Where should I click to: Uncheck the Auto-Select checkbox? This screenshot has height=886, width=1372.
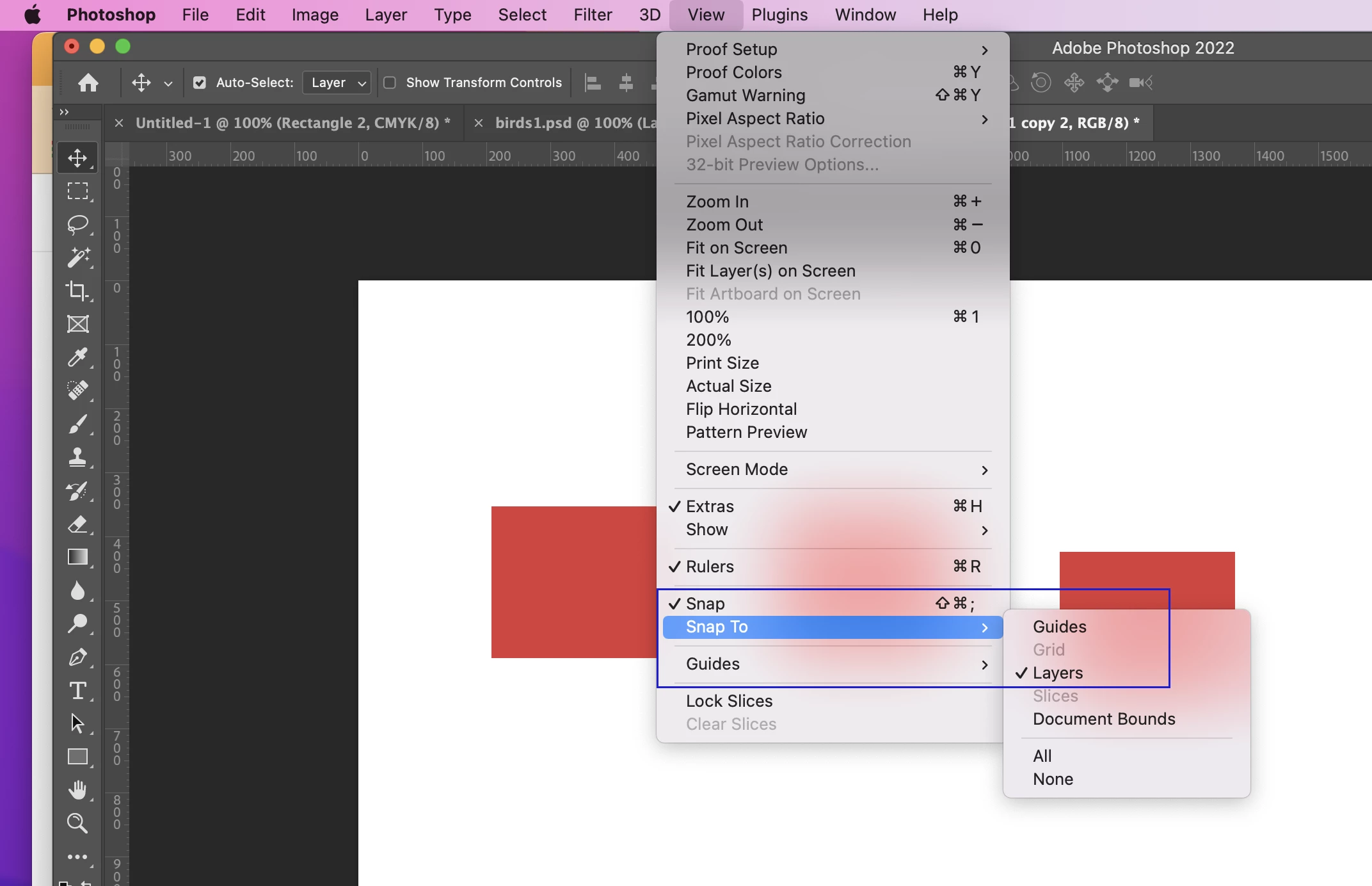point(200,83)
